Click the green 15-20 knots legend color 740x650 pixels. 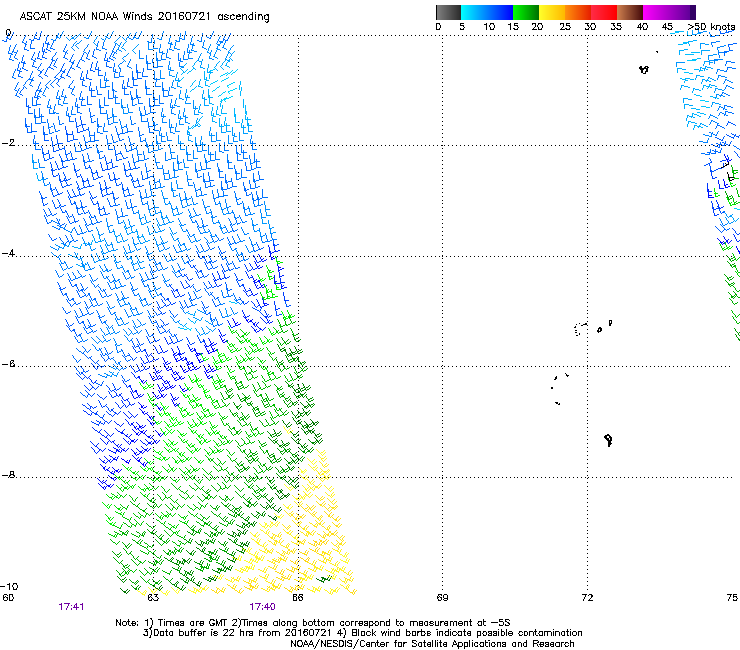pos(526,12)
